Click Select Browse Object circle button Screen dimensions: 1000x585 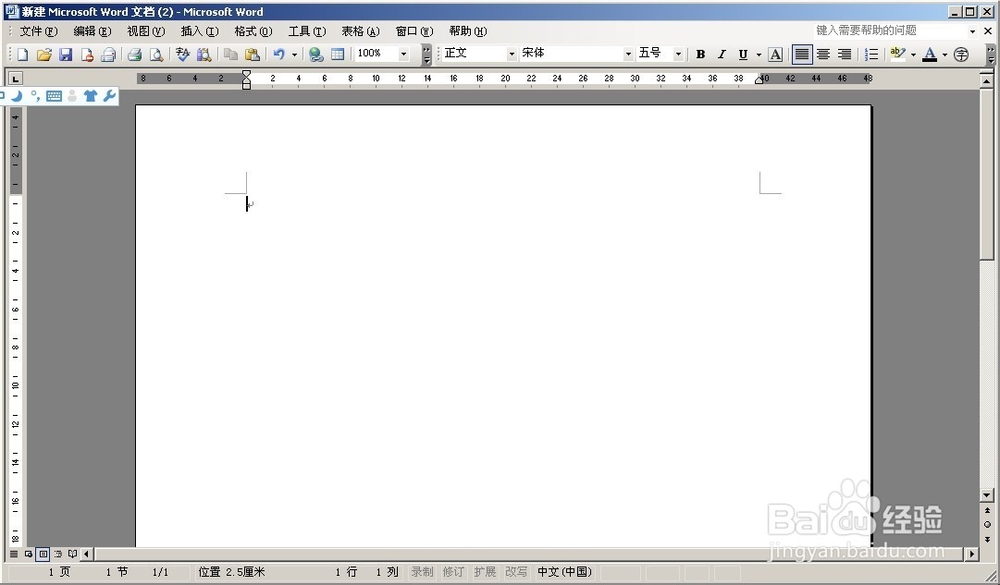pyautogui.click(x=987, y=524)
